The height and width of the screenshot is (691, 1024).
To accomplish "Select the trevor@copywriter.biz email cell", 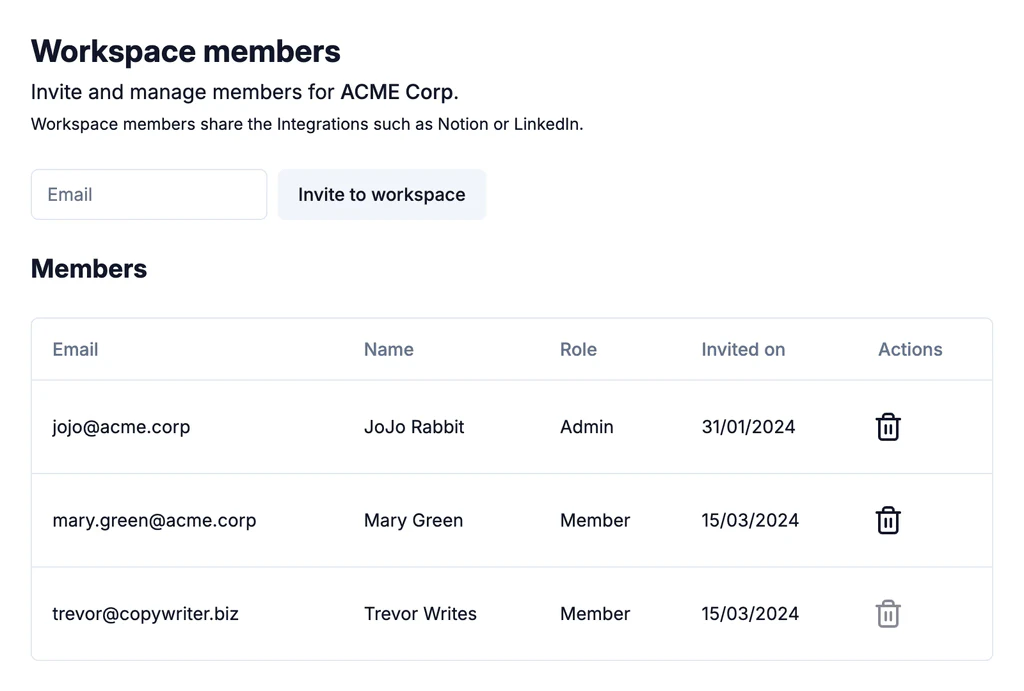I will pos(145,614).
